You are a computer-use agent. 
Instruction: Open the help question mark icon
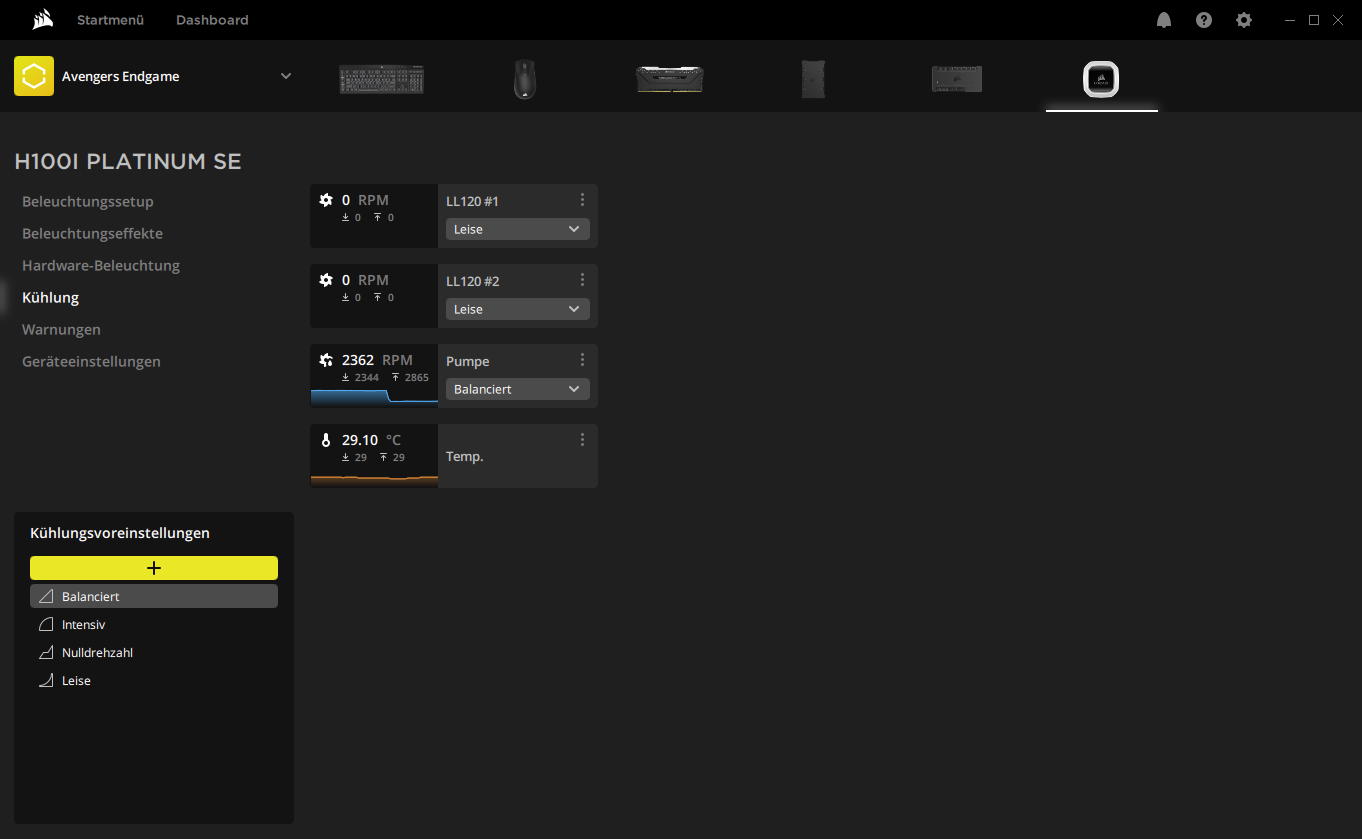coord(1204,20)
